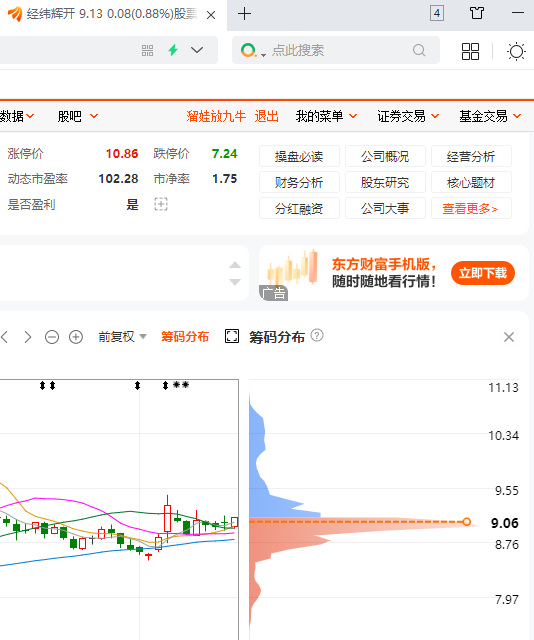Open the 查看更多 link
The image size is (534, 640).
[471, 209]
